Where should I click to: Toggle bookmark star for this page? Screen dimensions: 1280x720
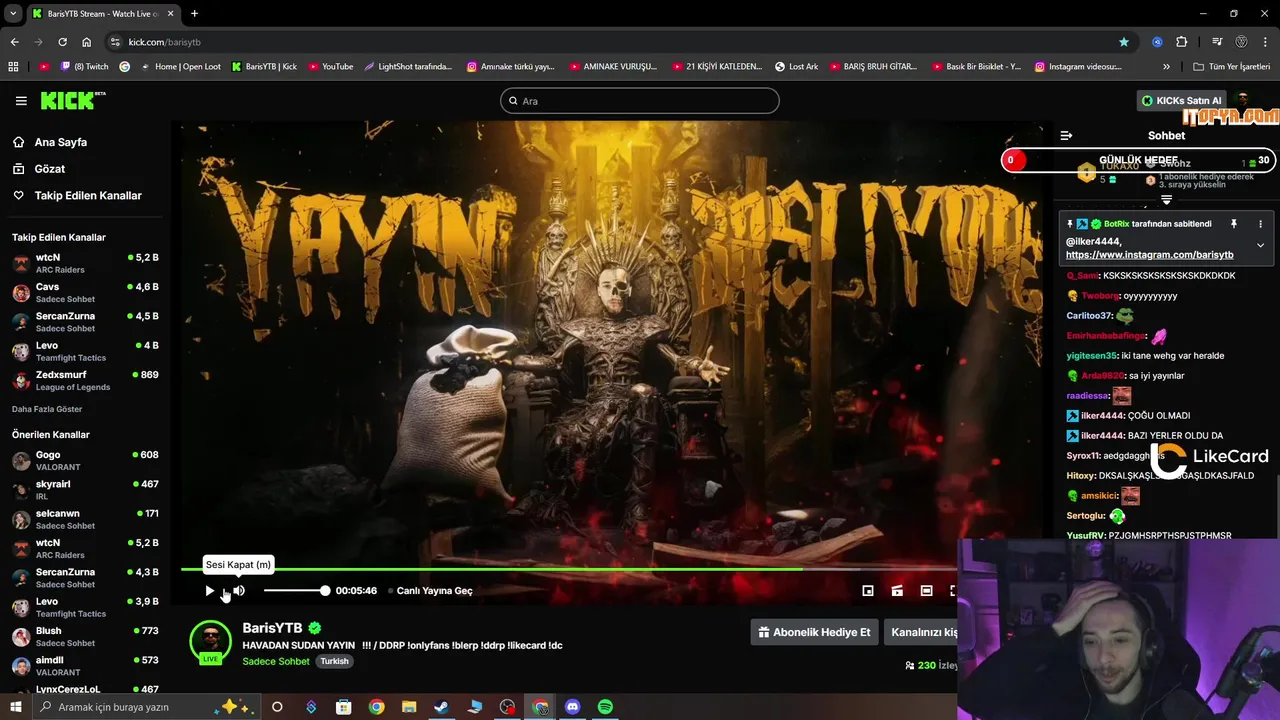tap(1124, 42)
